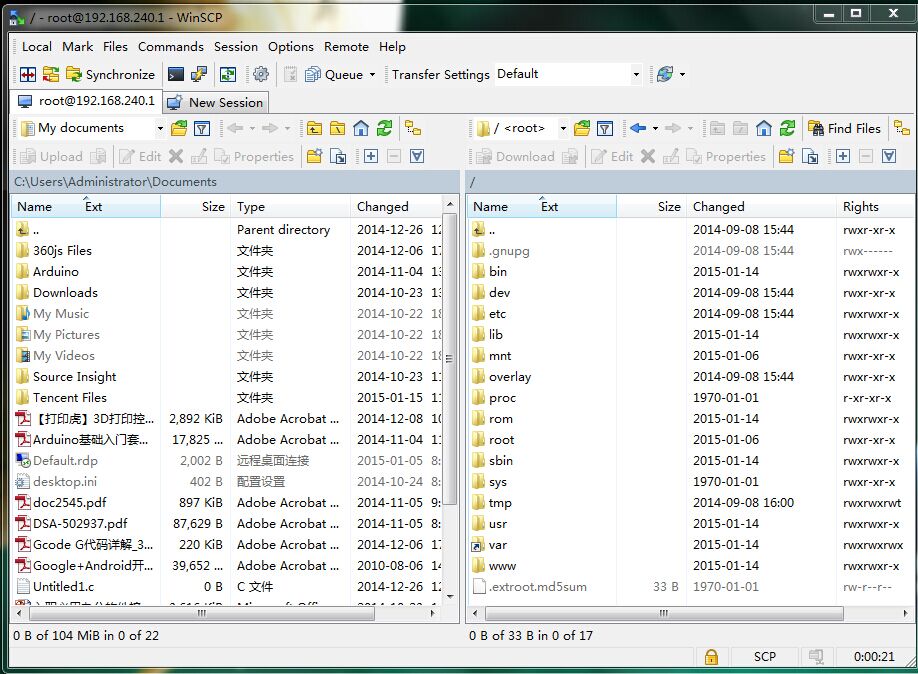Screen dimensions: 918x674
Task: Click the Synchronize Browsing icon in main toolbar
Action: [x=51, y=74]
